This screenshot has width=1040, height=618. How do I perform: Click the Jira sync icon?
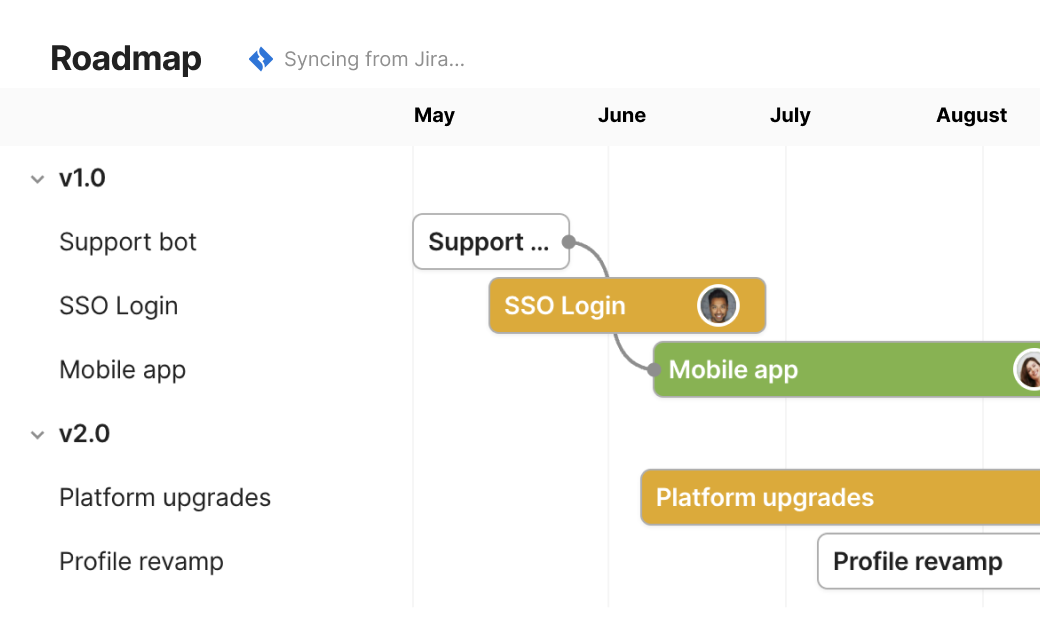(260, 58)
